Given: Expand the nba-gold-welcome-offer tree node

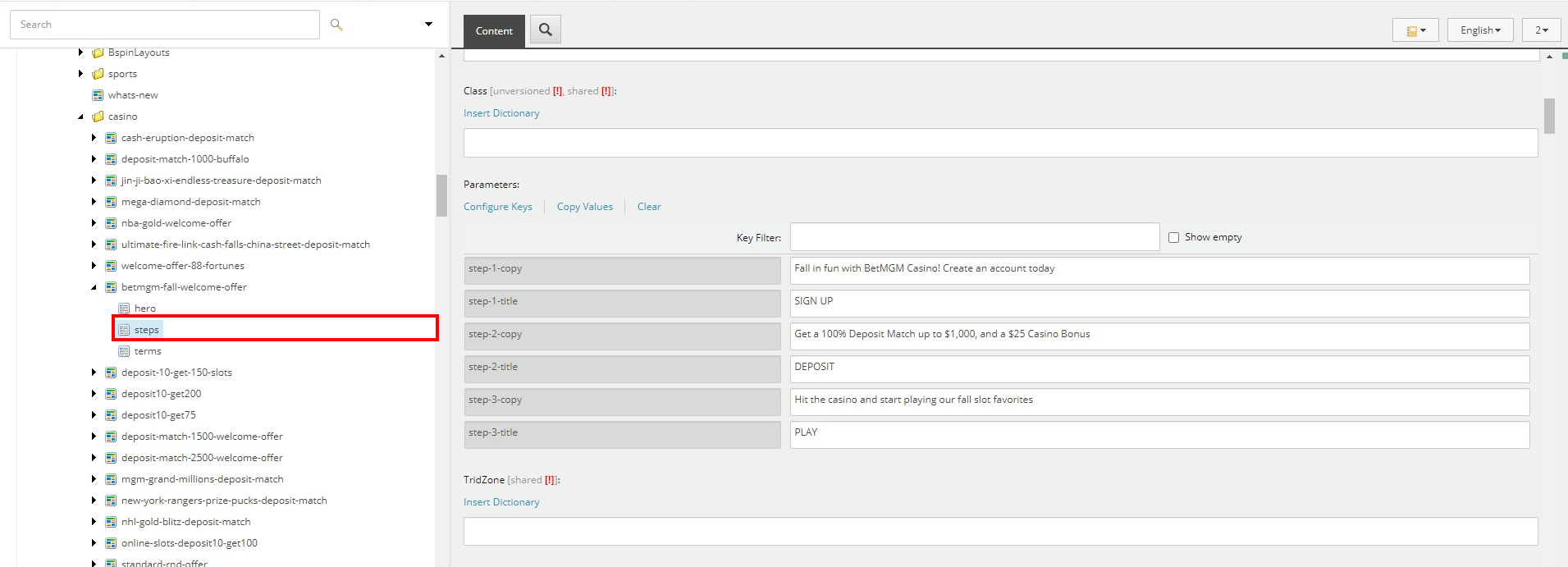Looking at the screenshot, I should coord(94,223).
